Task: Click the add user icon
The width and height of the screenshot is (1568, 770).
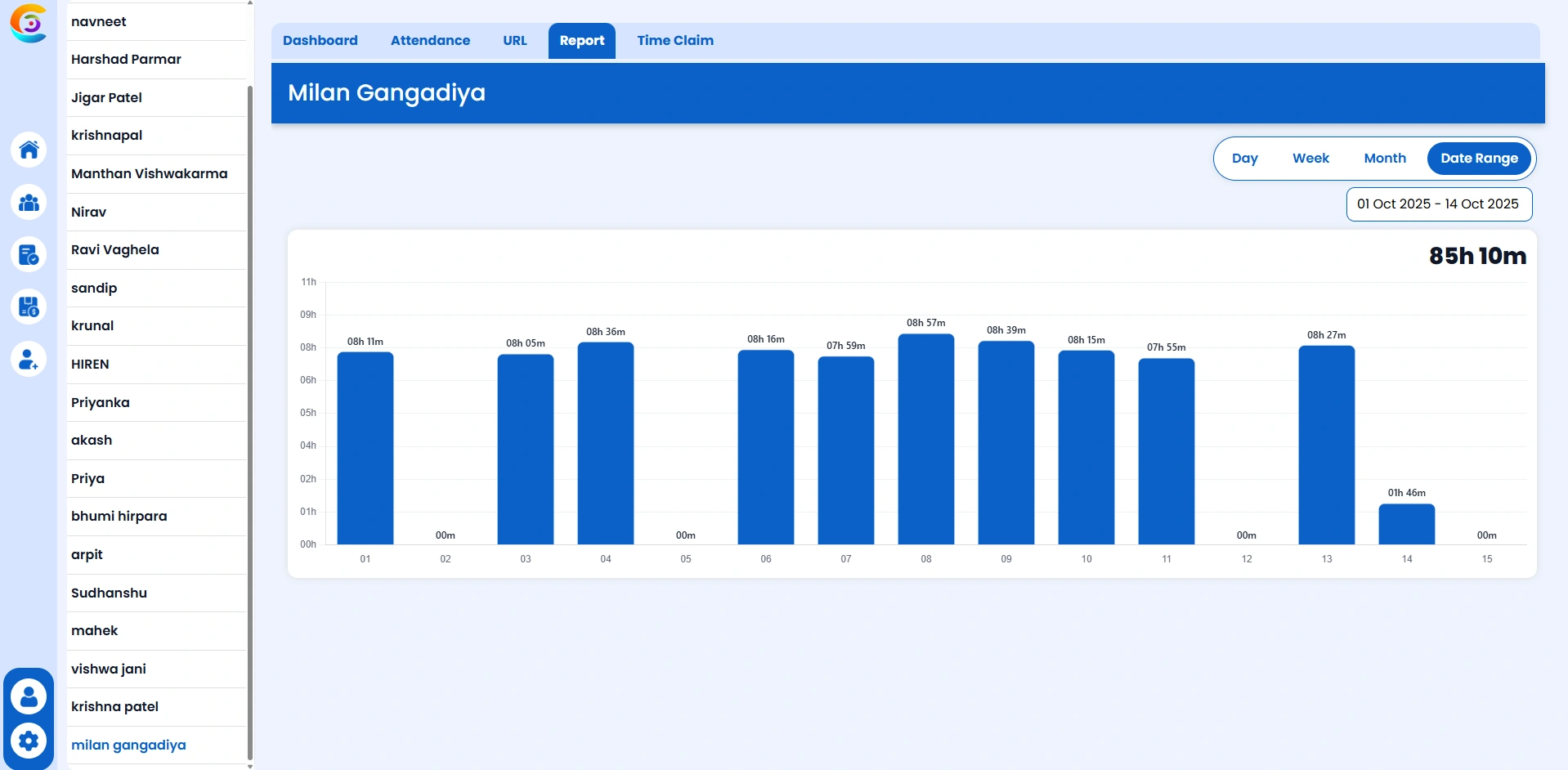Action: pyautogui.click(x=29, y=360)
